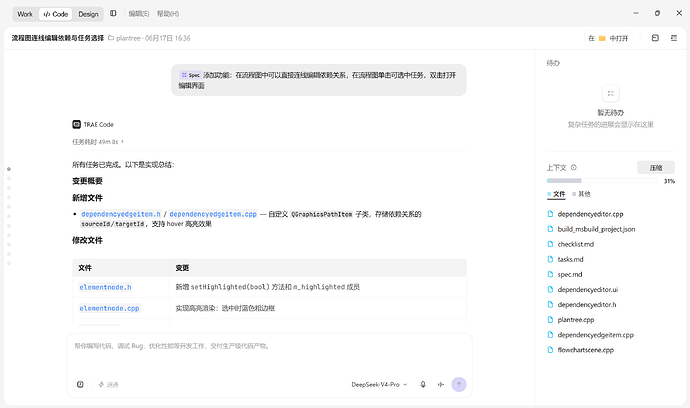690x408 pixels.
Task: Click the empty todo placeholder icon under 待办
Action: coord(610,93)
